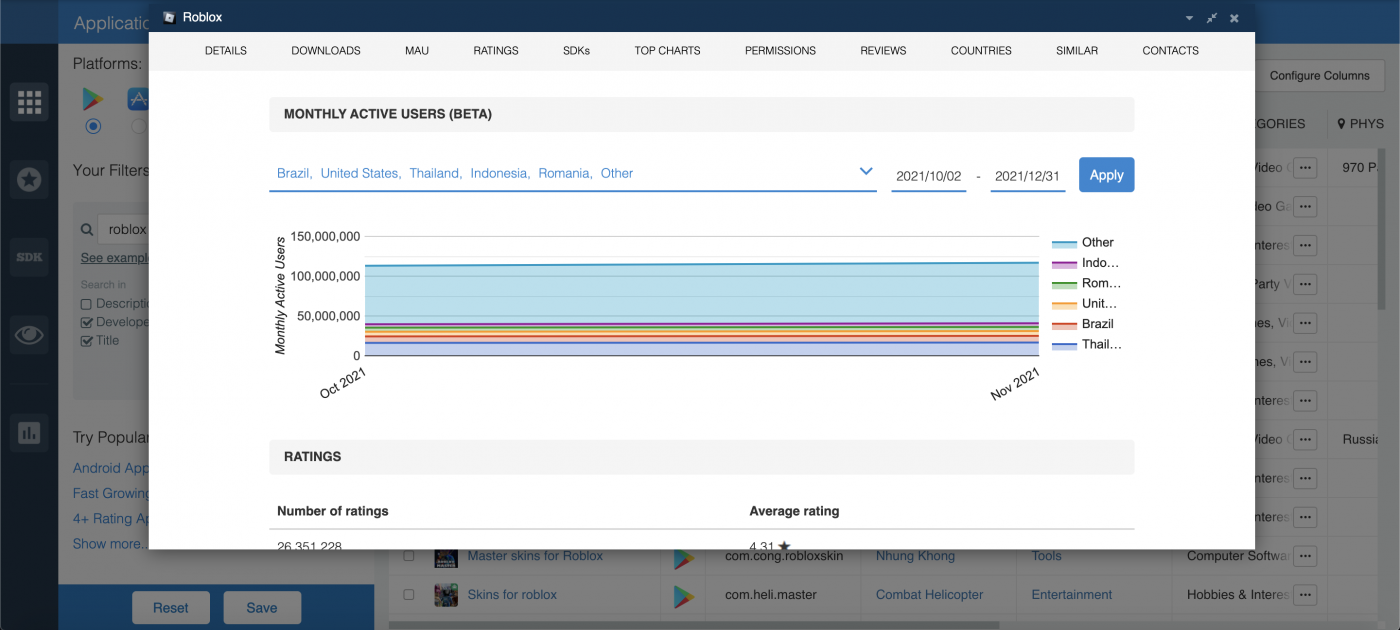The image size is (1400, 630).
Task: Switch to the DOWNLOADS tab
Action: (x=326, y=50)
